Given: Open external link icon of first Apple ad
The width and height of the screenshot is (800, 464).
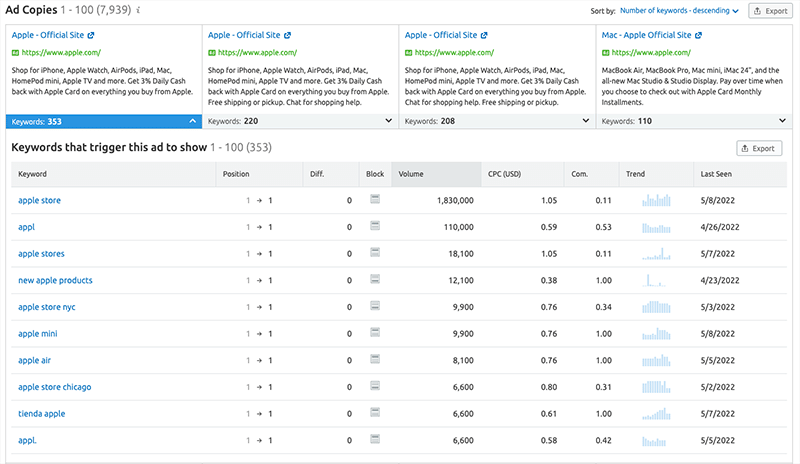Looking at the screenshot, I should [x=91, y=35].
